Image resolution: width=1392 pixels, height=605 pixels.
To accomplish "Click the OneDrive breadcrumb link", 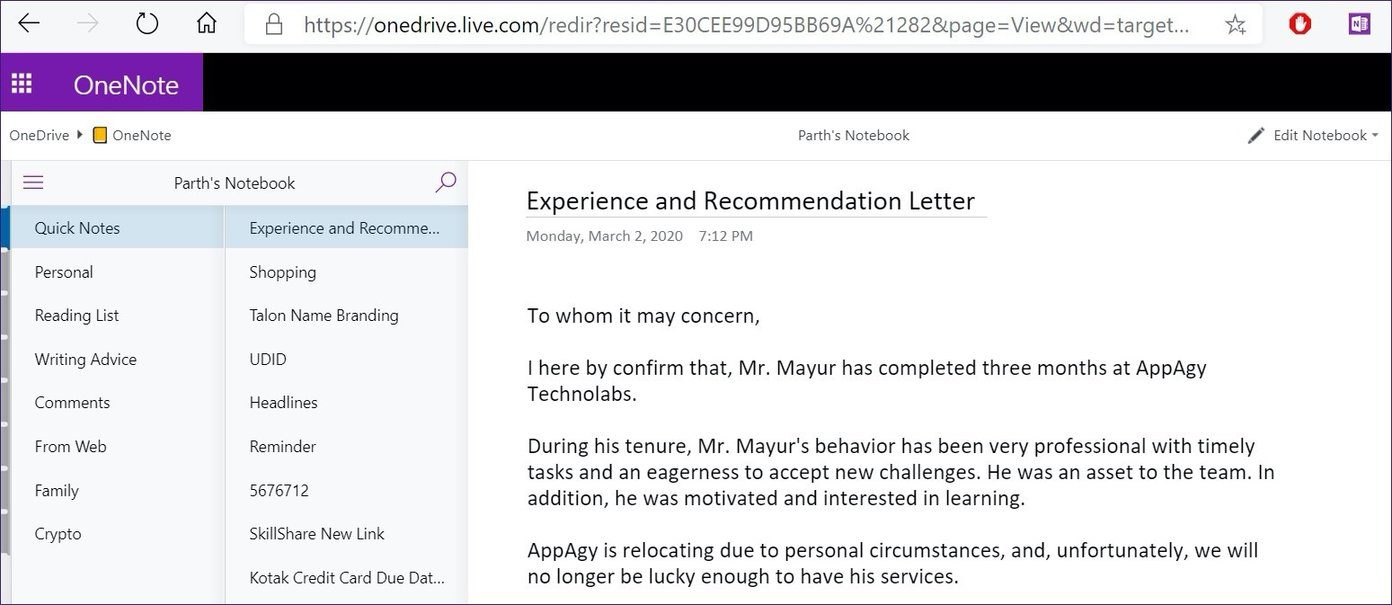I will 39,135.
